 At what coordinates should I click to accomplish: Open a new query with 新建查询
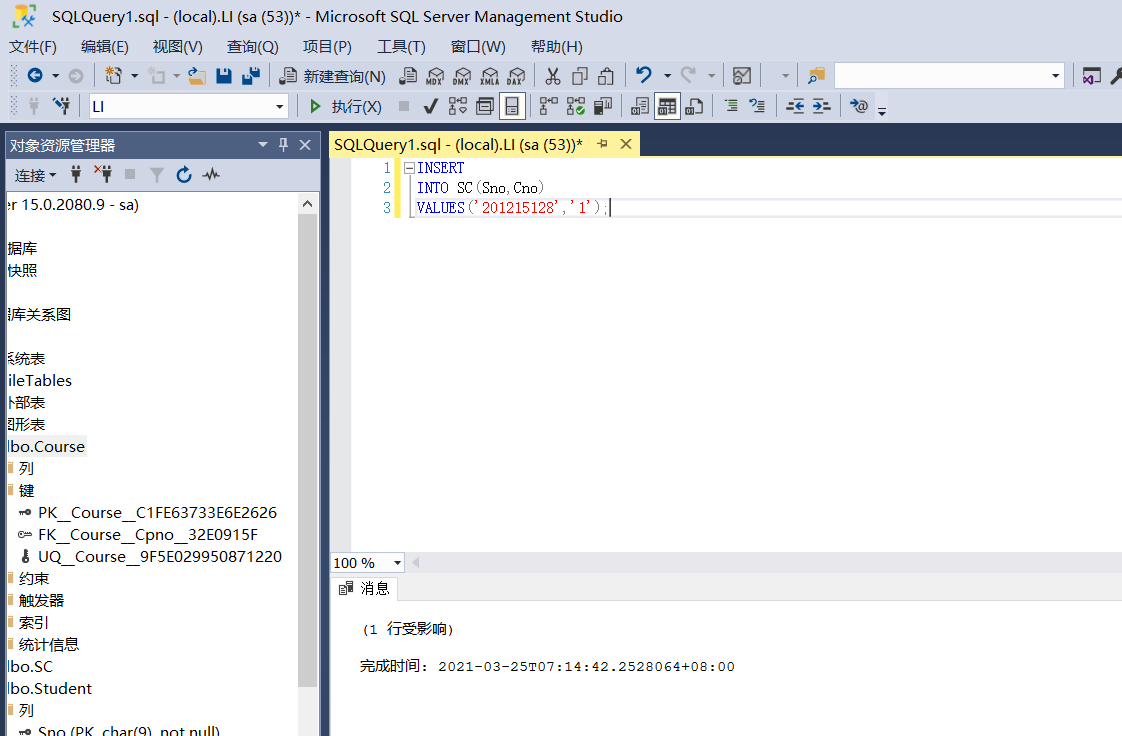pos(335,76)
